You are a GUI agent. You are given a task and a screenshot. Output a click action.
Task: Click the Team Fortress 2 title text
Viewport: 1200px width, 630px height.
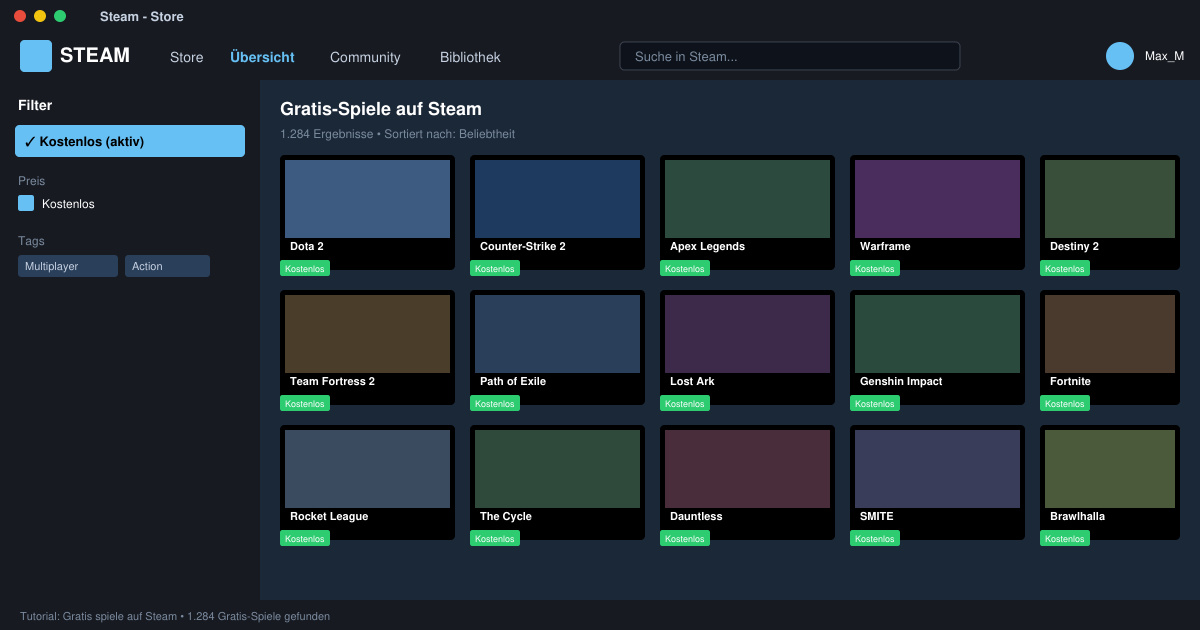(332, 381)
